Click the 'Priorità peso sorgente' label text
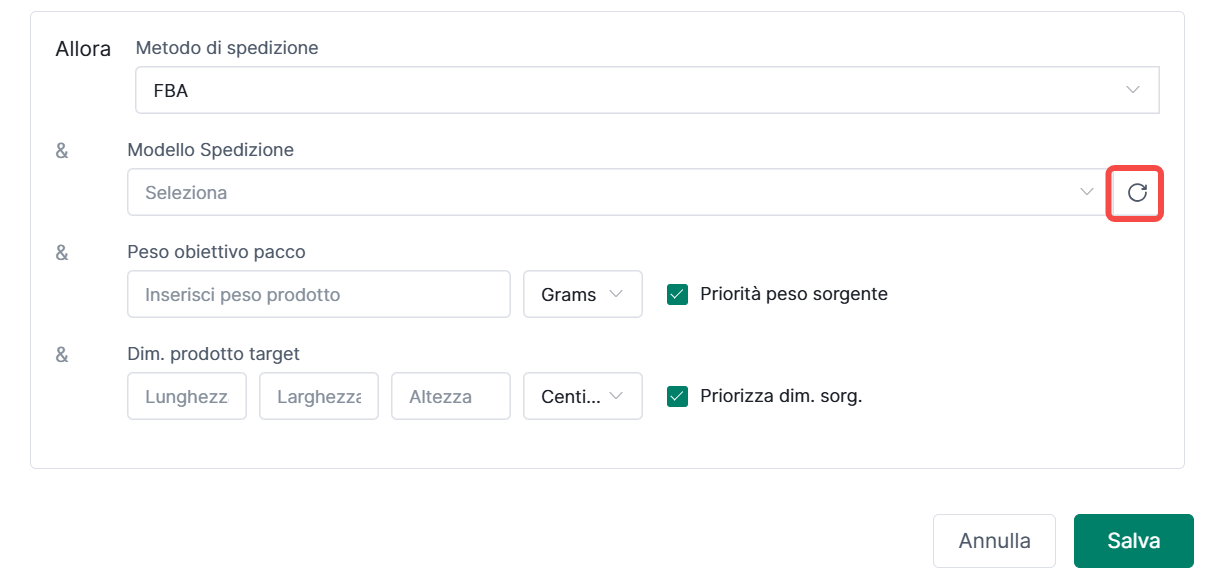 (x=794, y=294)
